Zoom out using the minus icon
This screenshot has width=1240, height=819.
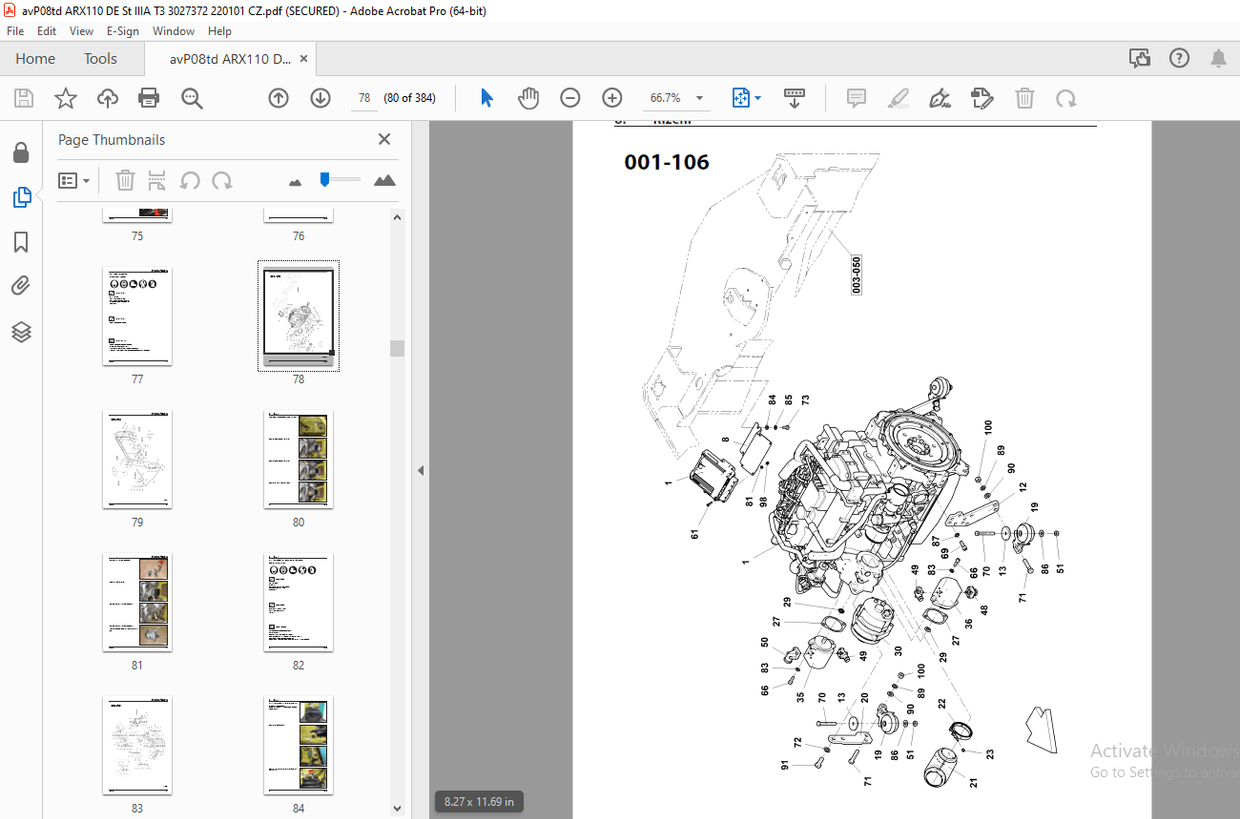[570, 97]
